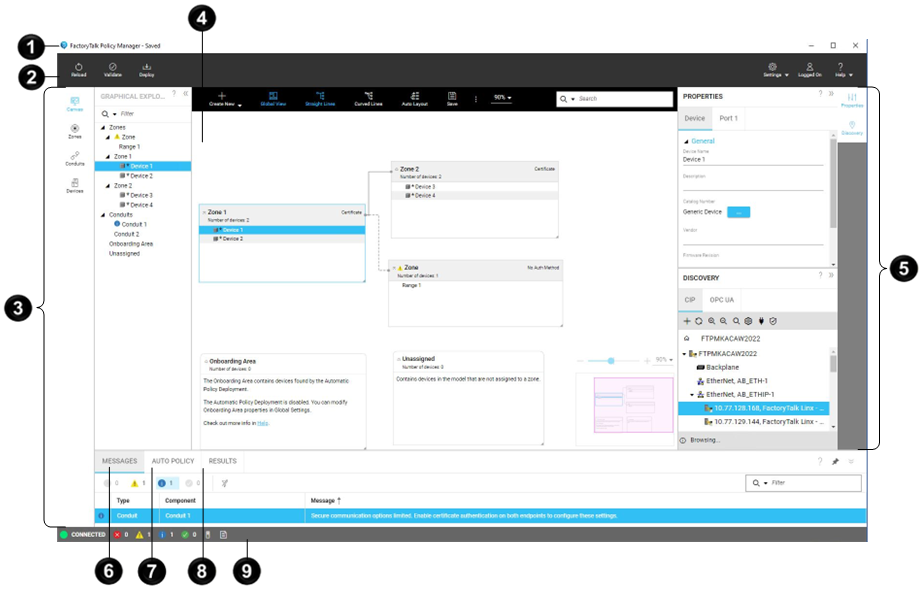The height and width of the screenshot is (589, 922).
Task: Click the Deploy icon
Action: pos(146,70)
